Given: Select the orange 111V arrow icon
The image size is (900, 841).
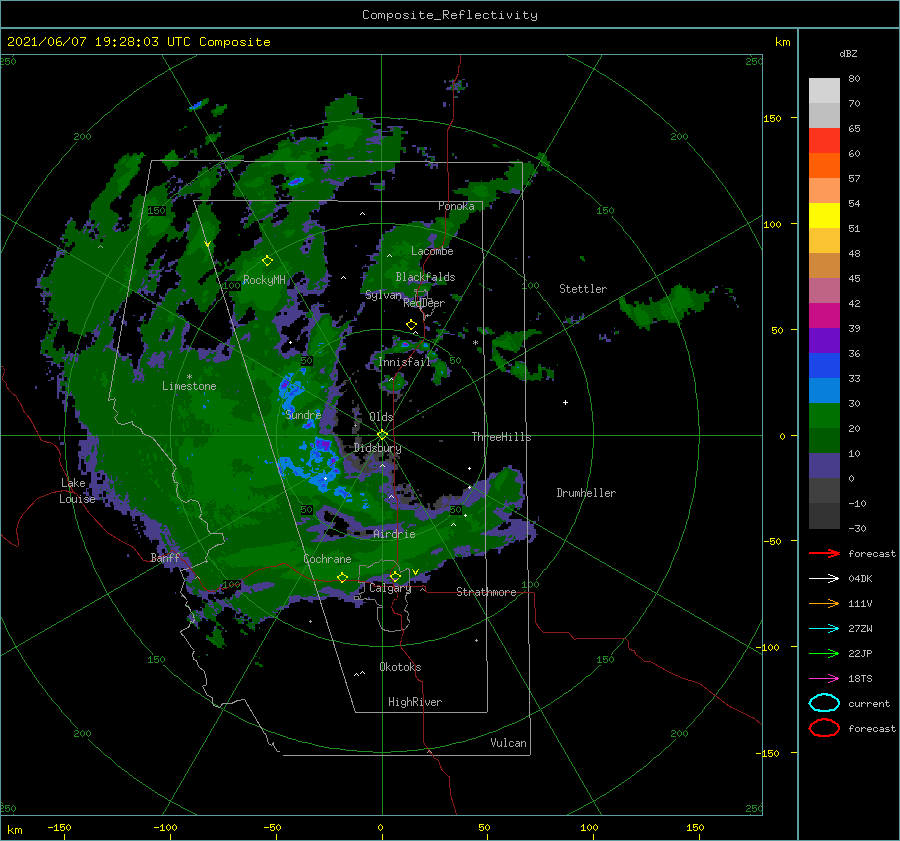Looking at the screenshot, I should pos(824,603).
